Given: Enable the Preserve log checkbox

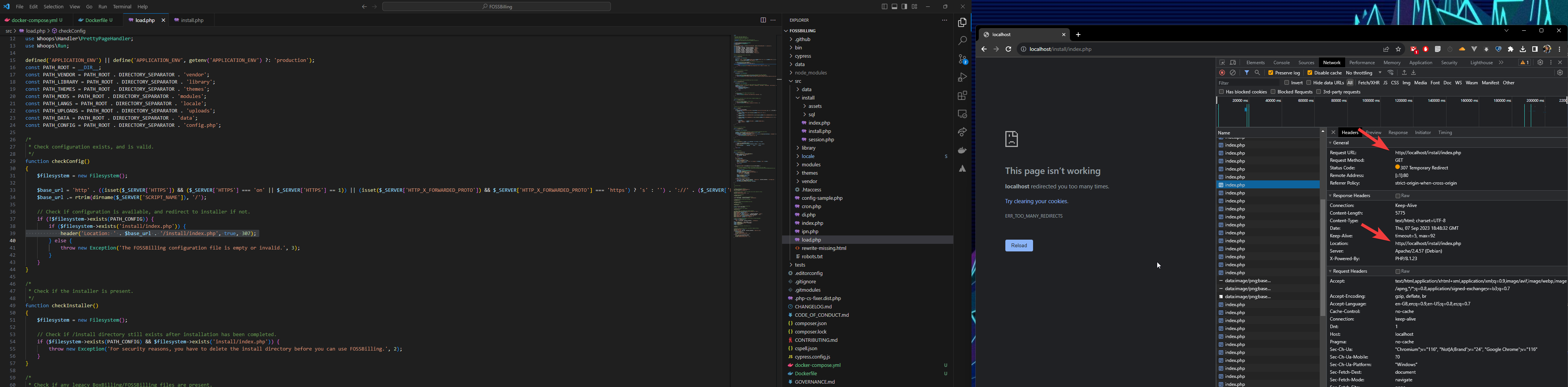Looking at the screenshot, I should 1271,73.
